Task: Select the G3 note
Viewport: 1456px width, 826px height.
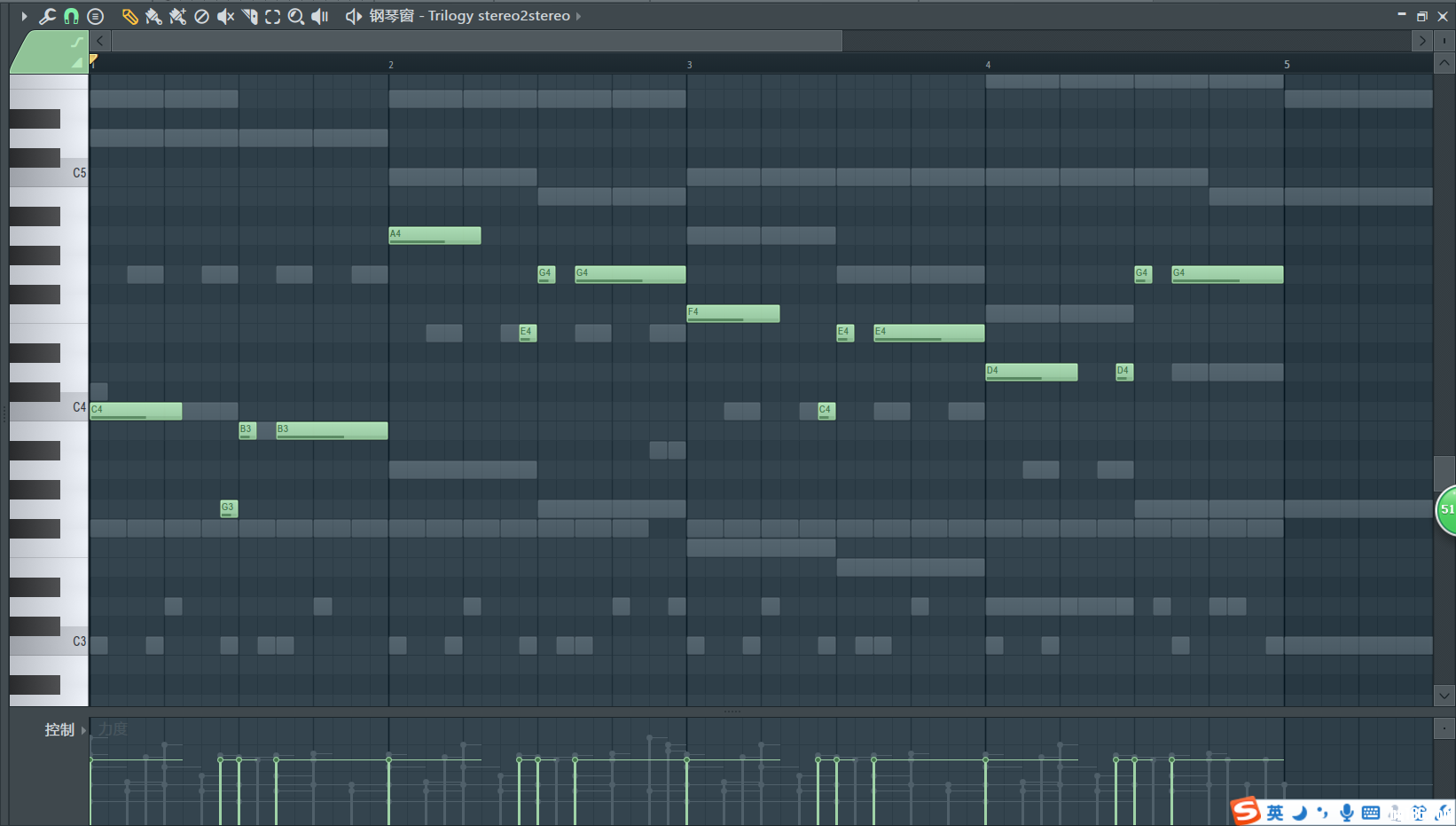Action: click(x=229, y=508)
